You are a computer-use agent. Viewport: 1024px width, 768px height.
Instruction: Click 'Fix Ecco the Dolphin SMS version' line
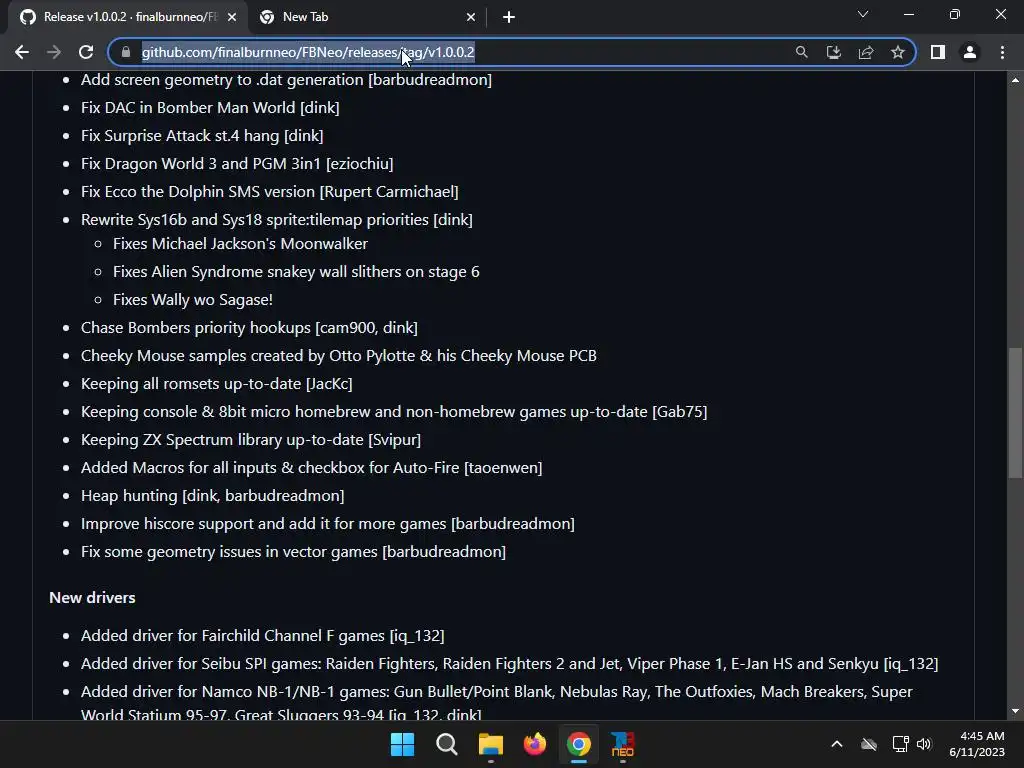click(270, 192)
